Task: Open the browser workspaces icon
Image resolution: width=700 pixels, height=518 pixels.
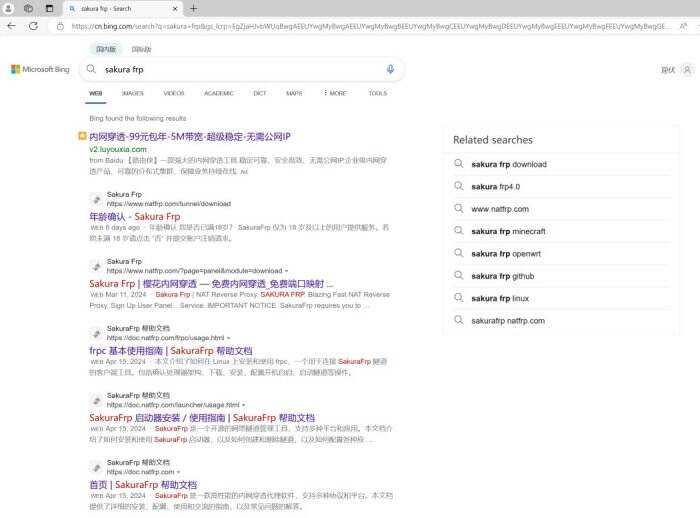Action: 29,8
